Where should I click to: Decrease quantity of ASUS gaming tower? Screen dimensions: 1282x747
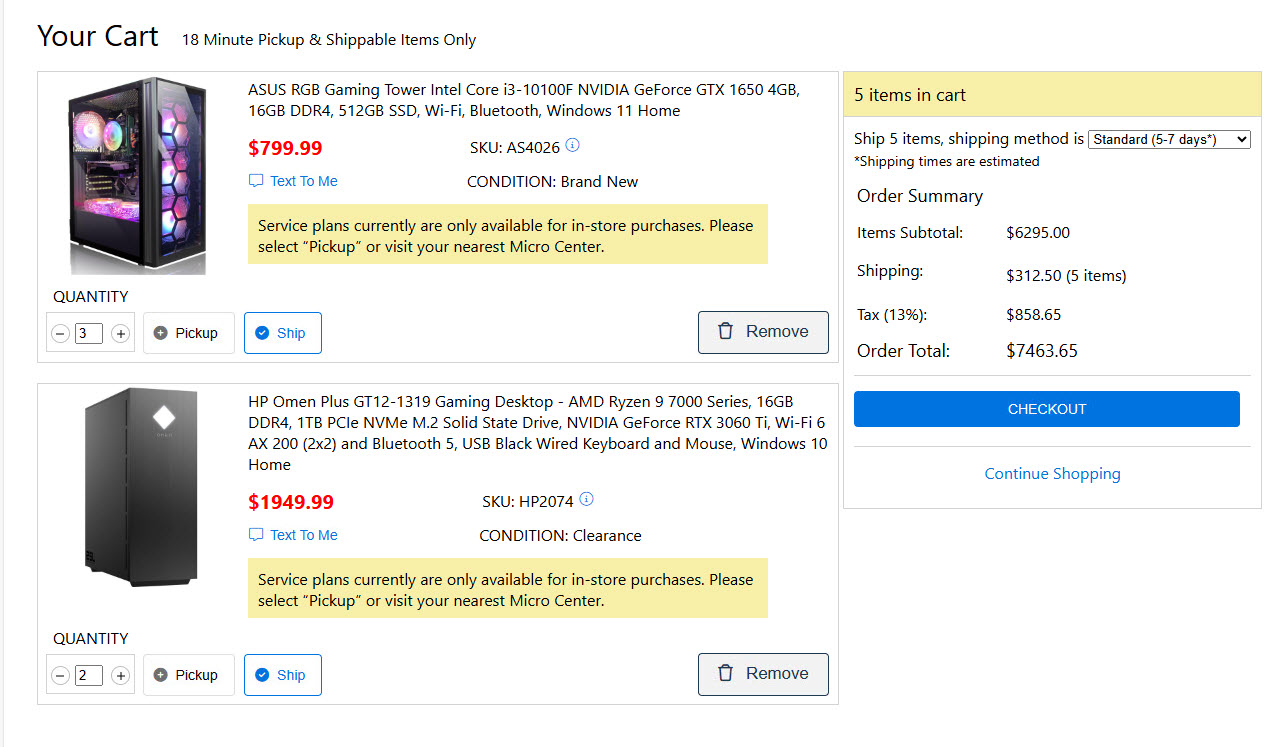pos(60,334)
